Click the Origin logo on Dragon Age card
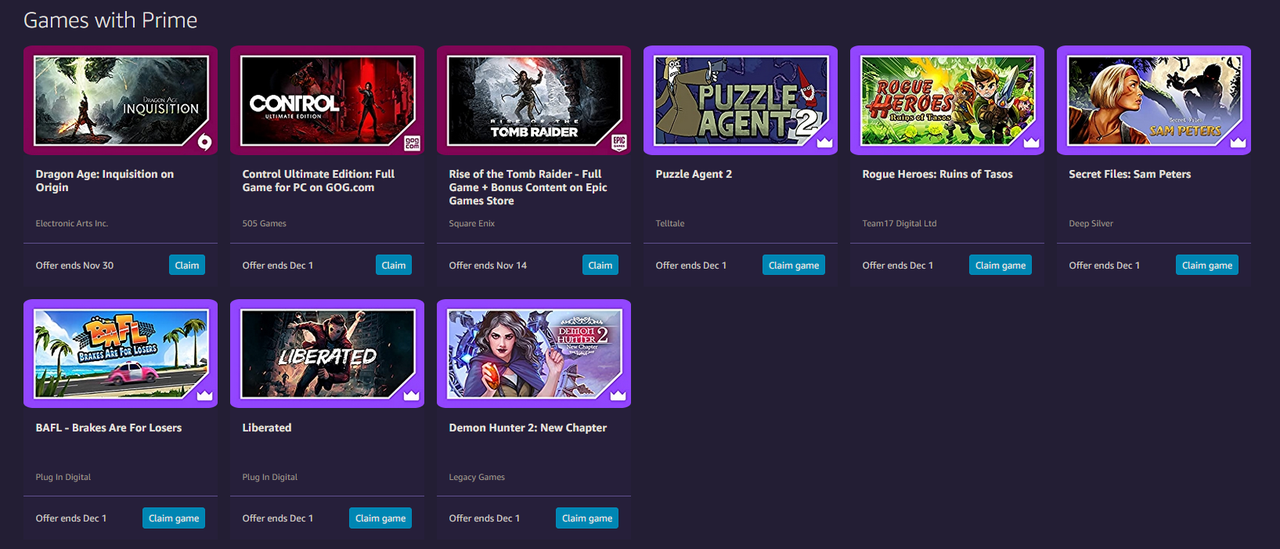Image resolution: width=1280 pixels, height=549 pixels. [x=204, y=142]
